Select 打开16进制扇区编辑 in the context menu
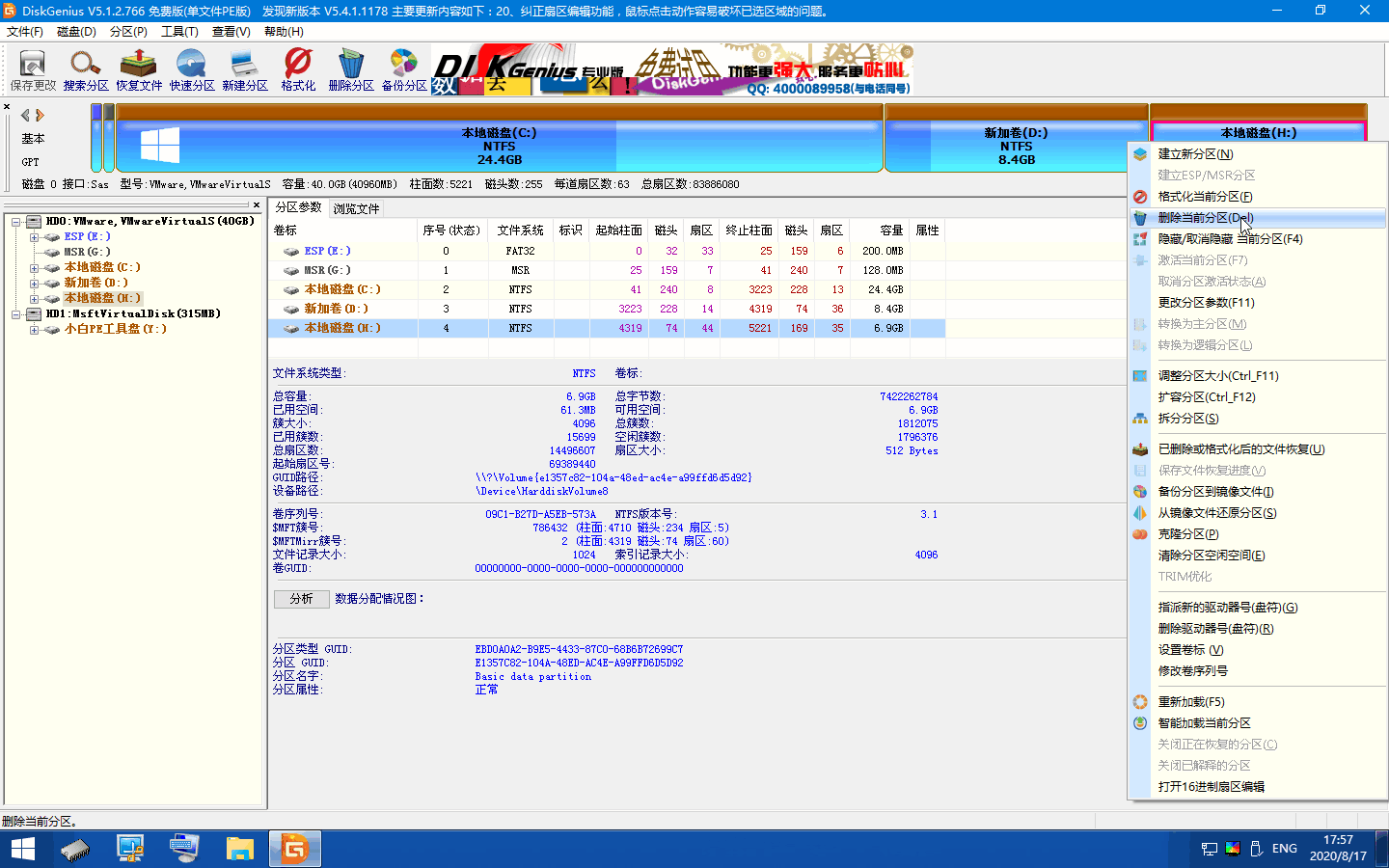 click(x=1258, y=787)
